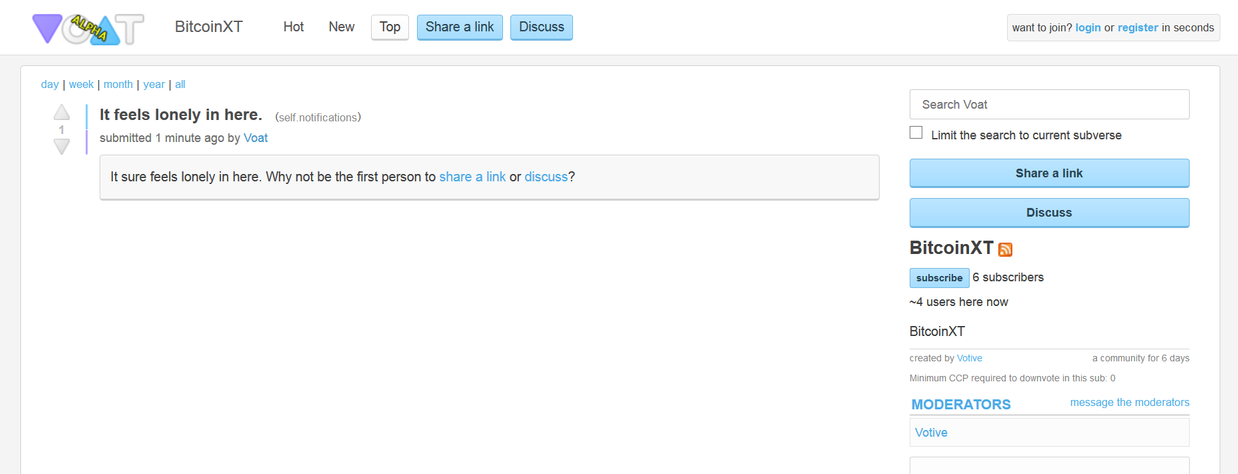Screen dimensions: 1238x474
Task: Click the MODERATORS heading
Action: (961, 405)
